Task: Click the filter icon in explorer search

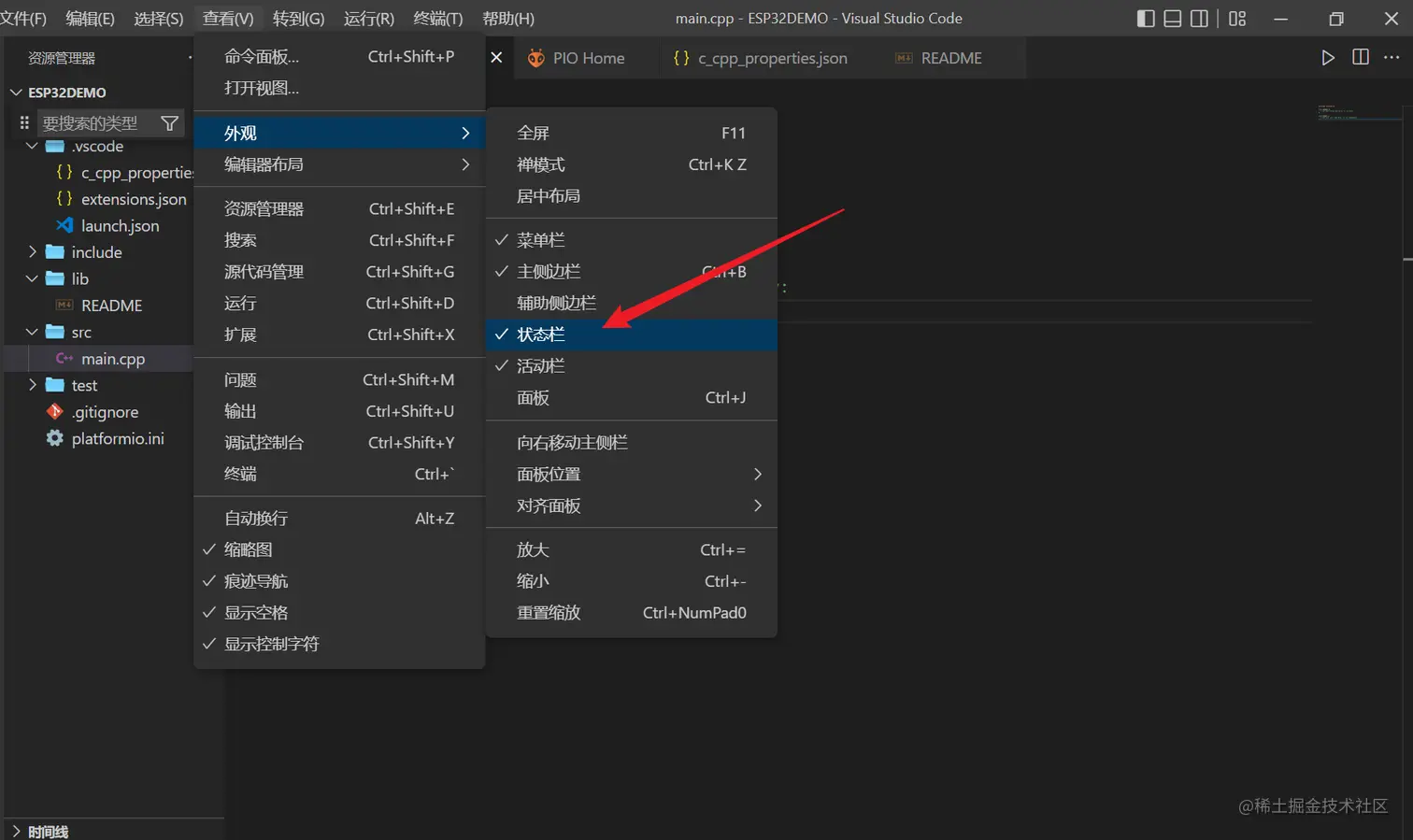Action: click(169, 122)
